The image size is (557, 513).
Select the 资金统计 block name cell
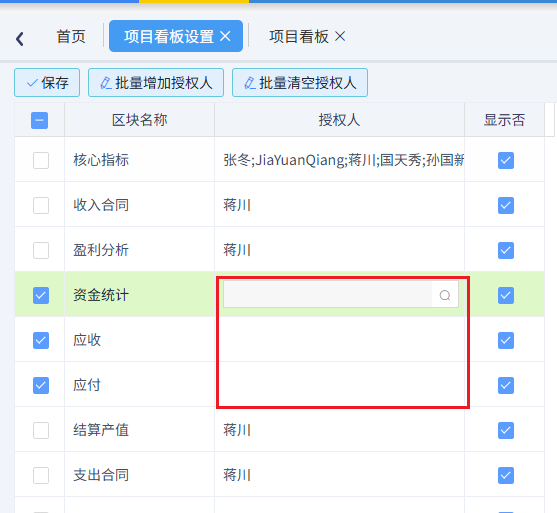click(140, 295)
